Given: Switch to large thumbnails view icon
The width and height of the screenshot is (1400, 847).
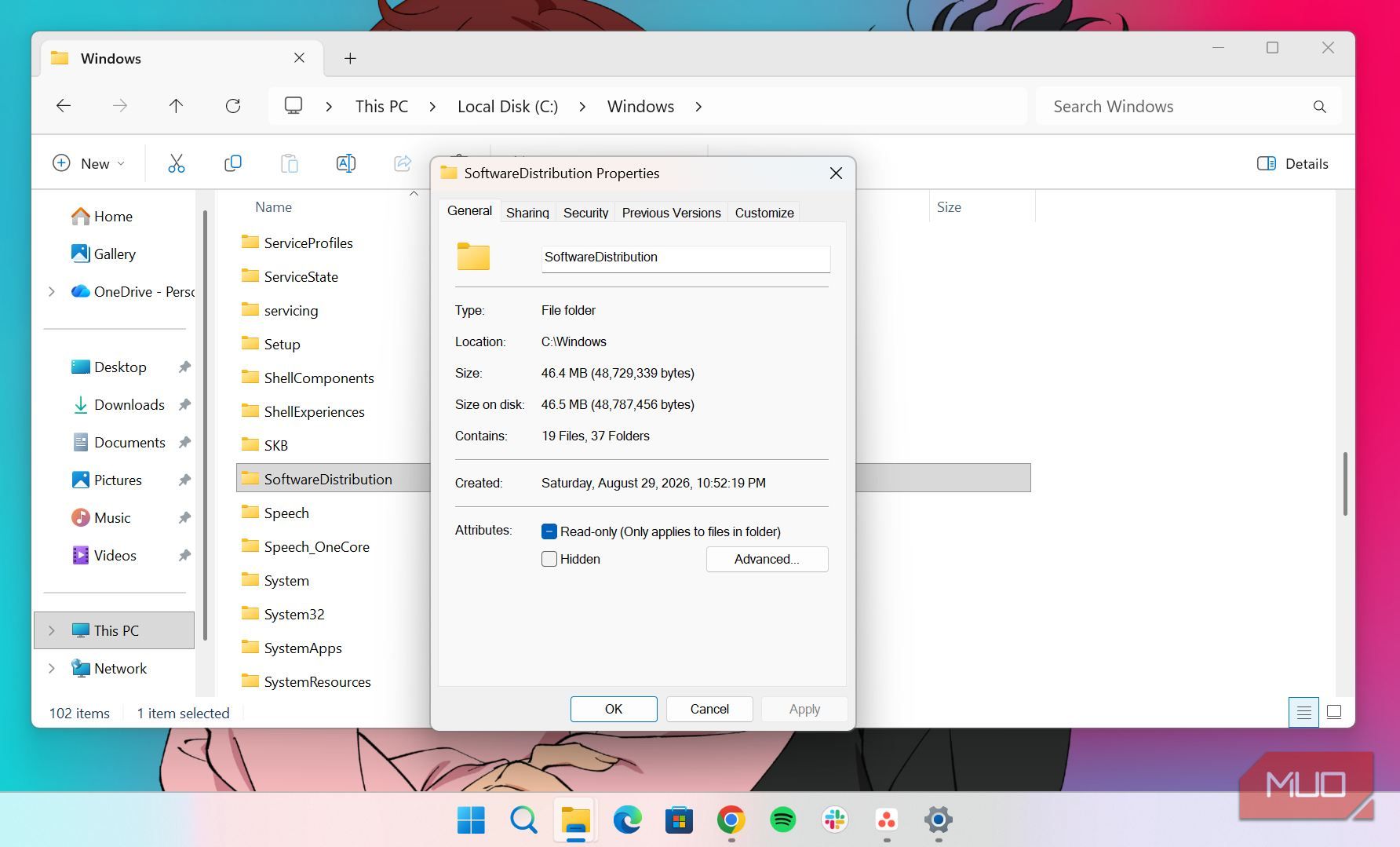Looking at the screenshot, I should (x=1334, y=712).
